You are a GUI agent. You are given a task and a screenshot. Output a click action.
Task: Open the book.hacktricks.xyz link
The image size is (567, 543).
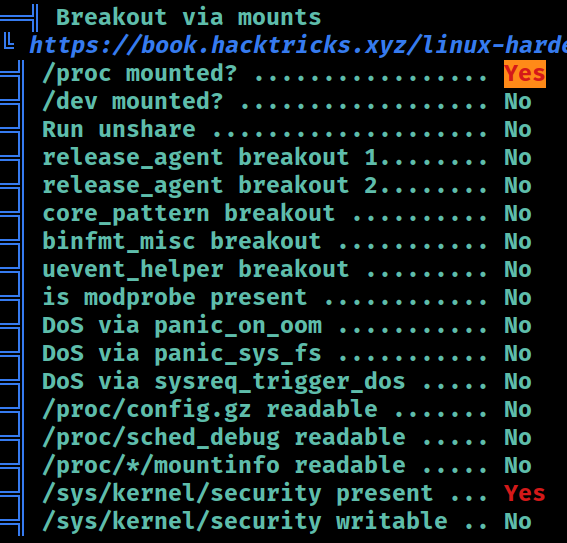pyautogui.click(x=298, y=46)
